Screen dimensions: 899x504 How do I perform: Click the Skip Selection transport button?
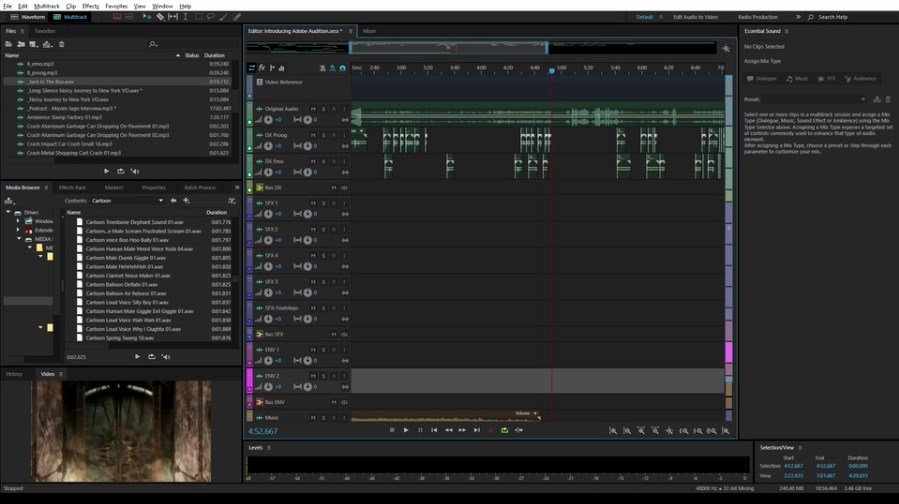[x=519, y=430]
